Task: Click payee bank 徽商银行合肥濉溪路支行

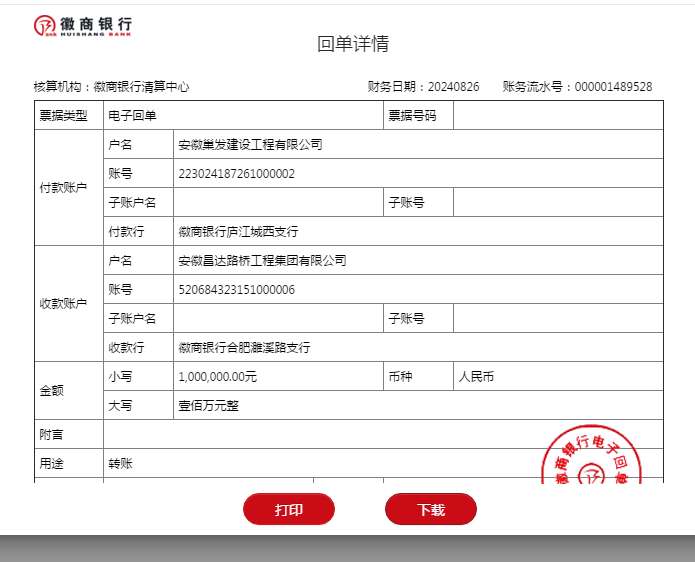Action: pyautogui.click(x=244, y=348)
